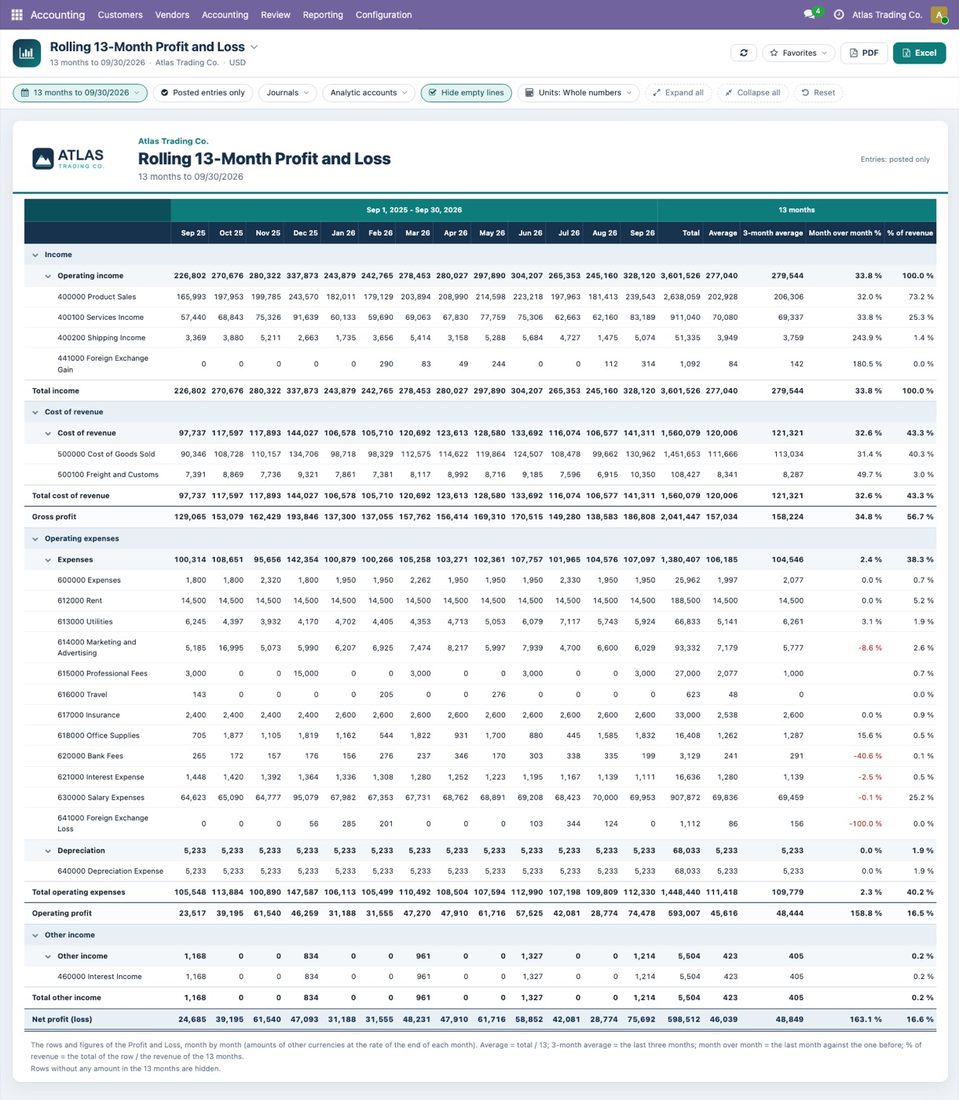Image resolution: width=959 pixels, height=1100 pixels.
Task: Click Collapse all button
Action: 753,93
